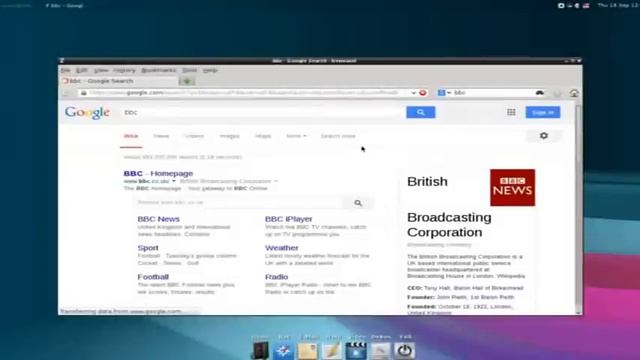
Task: Launch the video clapperboard dock icon
Action: (x=356, y=351)
